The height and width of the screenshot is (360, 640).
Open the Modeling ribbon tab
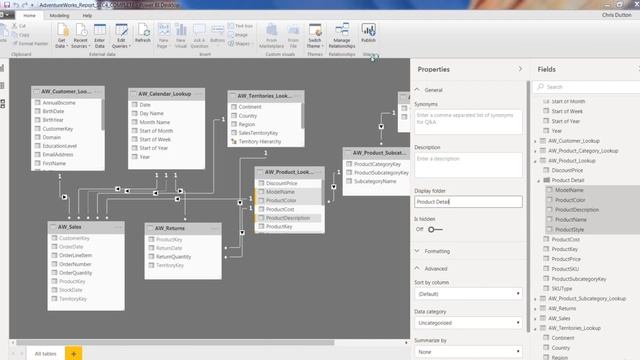click(59, 16)
